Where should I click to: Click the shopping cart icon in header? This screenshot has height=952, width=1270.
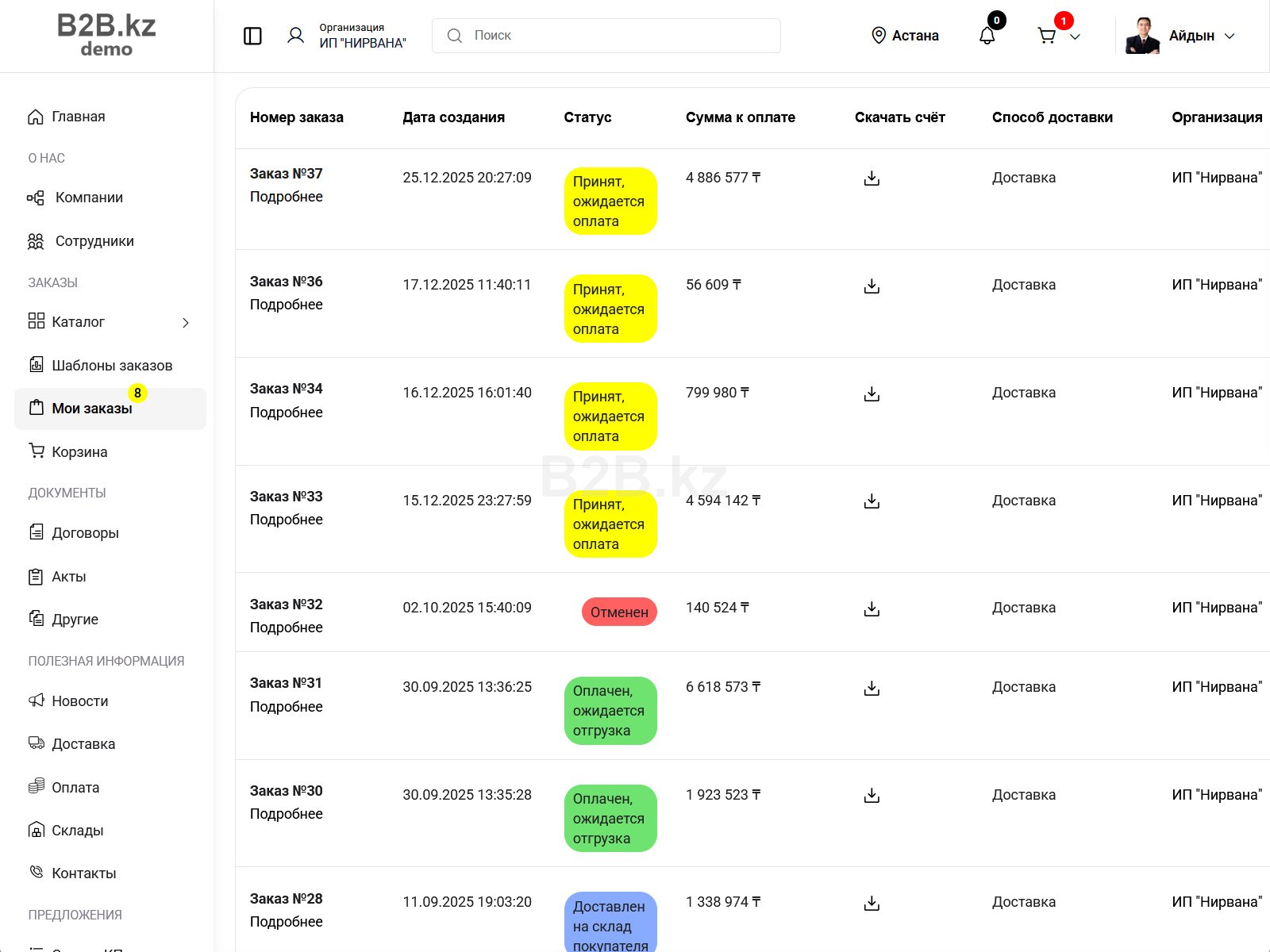pyautogui.click(x=1047, y=36)
